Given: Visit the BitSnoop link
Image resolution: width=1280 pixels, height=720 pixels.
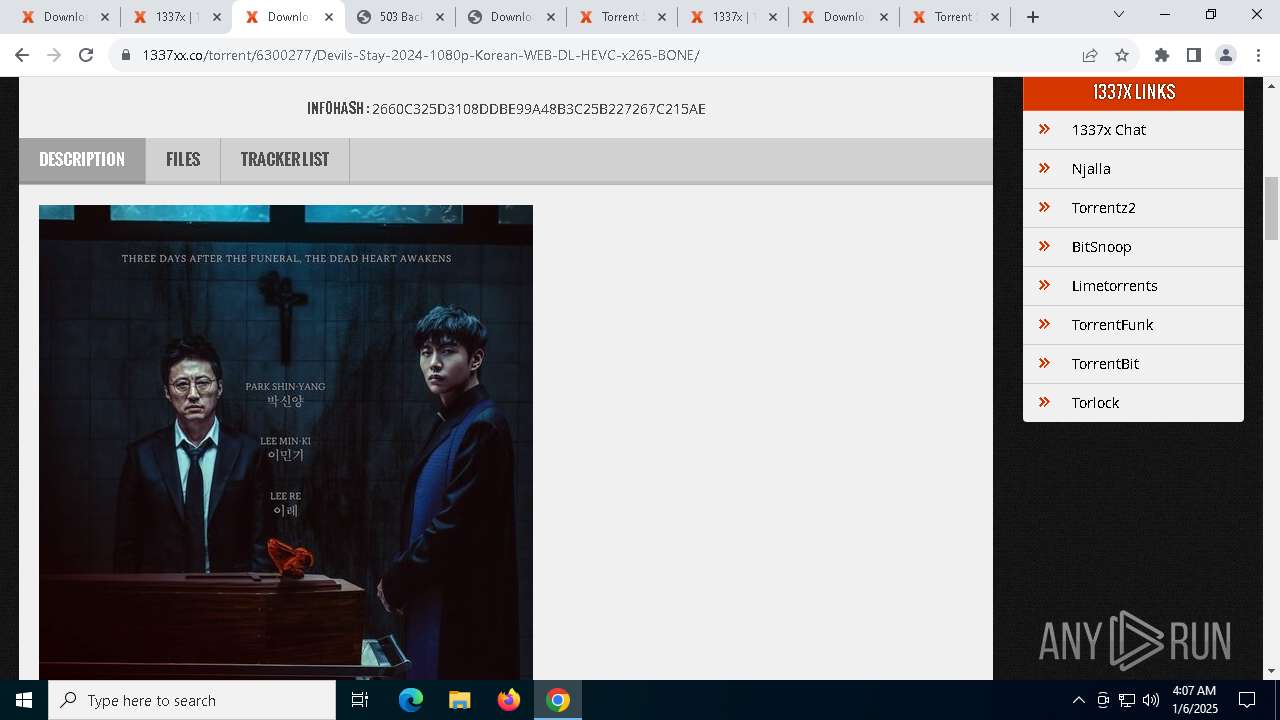Looking at the screenshot, I should coord(1101,247).
